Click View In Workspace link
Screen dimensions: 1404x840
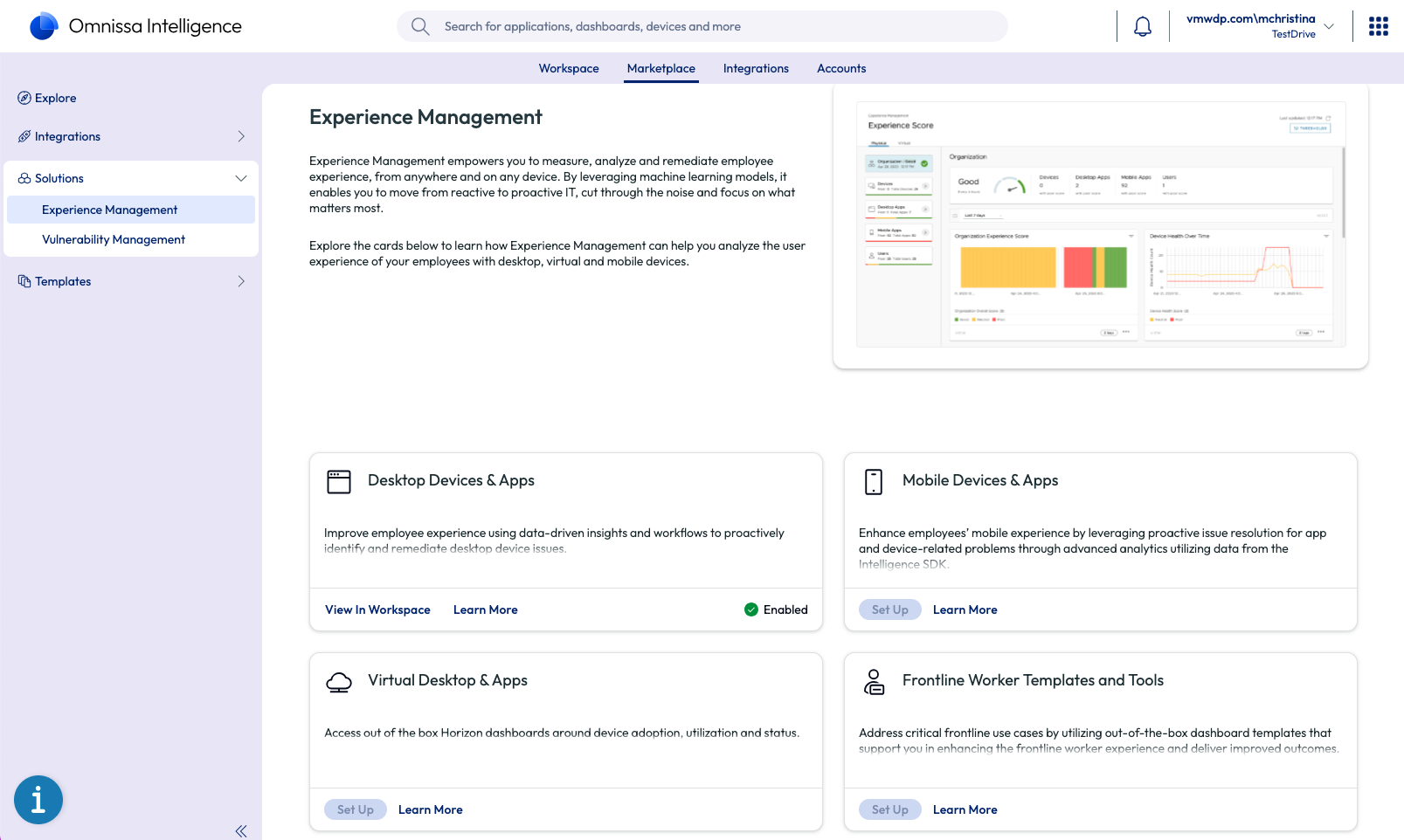pos(377,609)
